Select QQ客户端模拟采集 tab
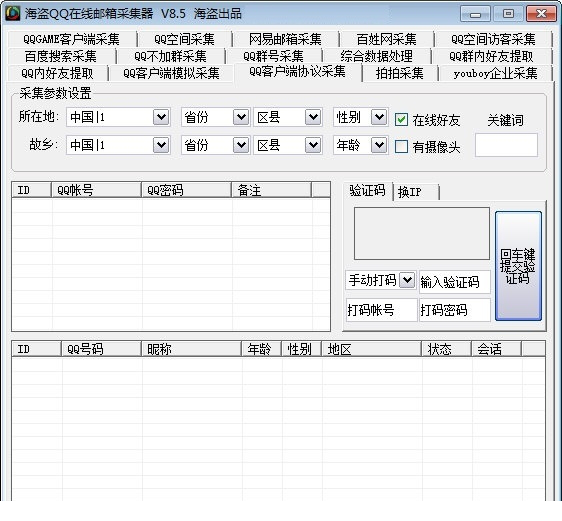The image size is (562, 521). click(171, 73)
